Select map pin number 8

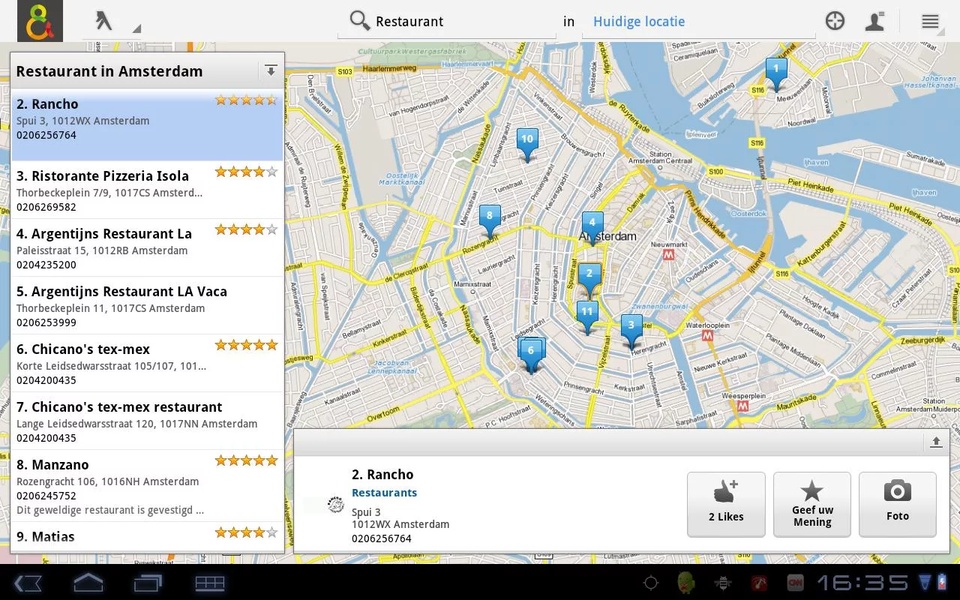coord(489,221)
